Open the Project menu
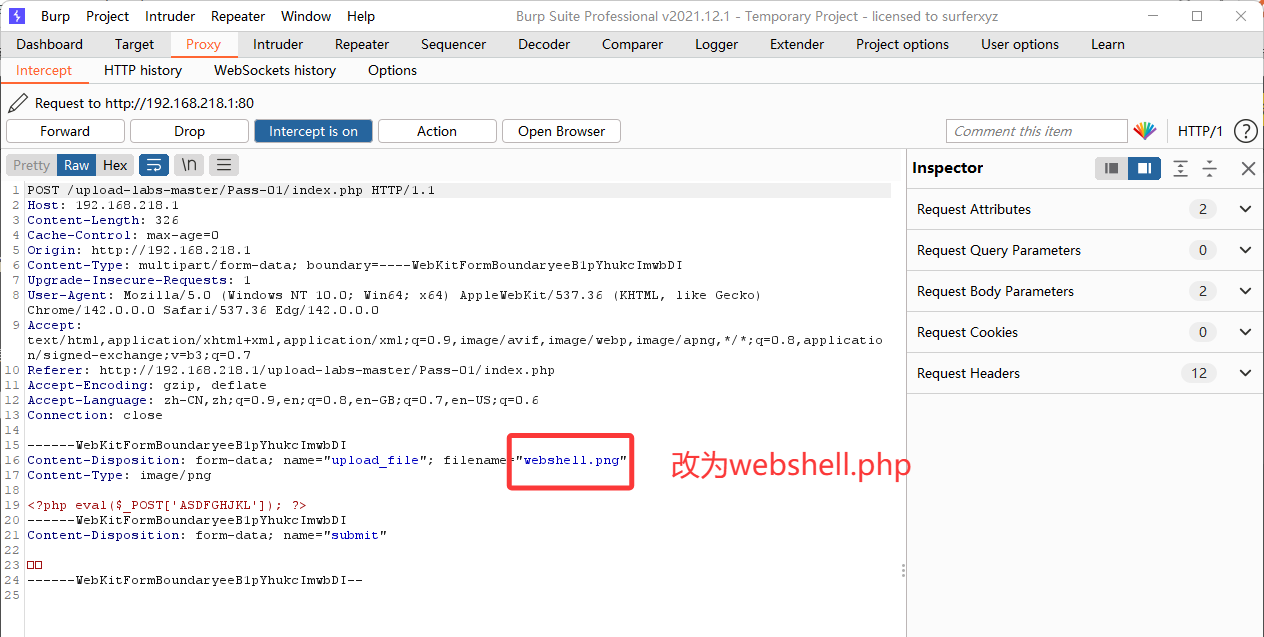 click(107, 16)
